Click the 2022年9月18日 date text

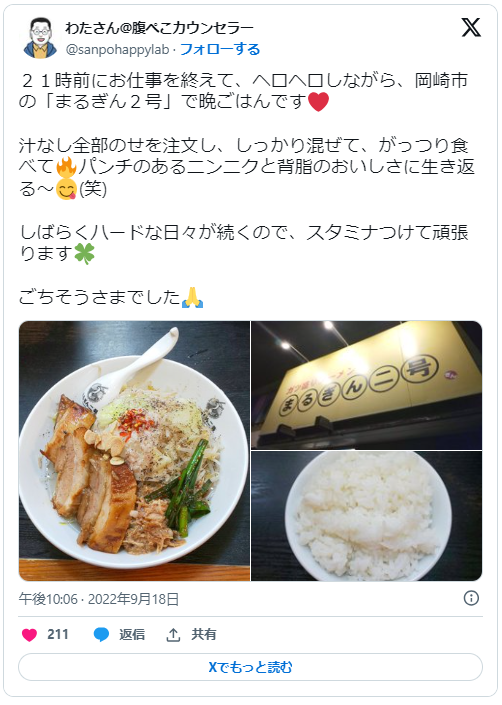(133, 599)
